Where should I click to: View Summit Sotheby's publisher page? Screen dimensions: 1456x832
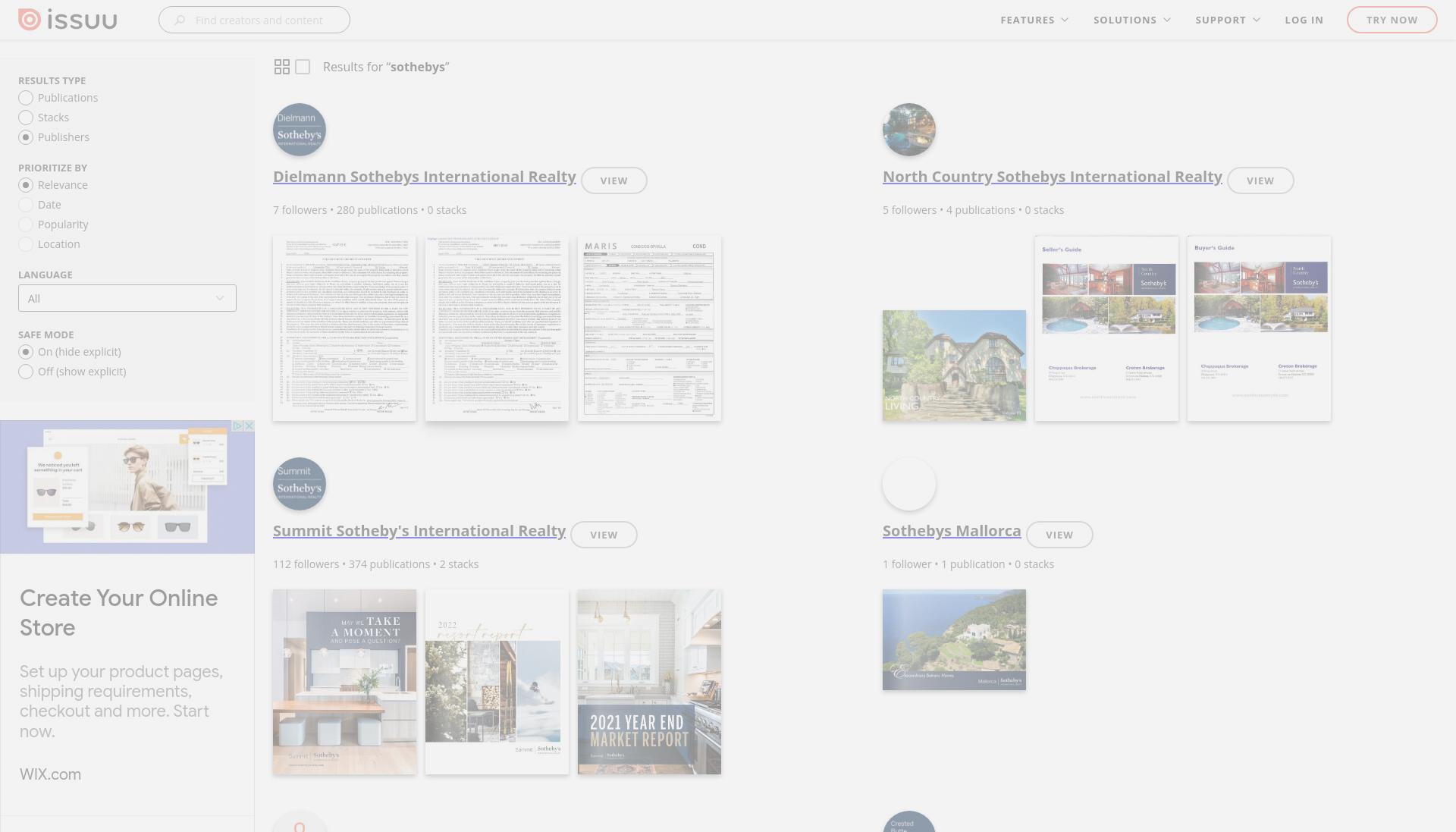[x=604, y=535]
